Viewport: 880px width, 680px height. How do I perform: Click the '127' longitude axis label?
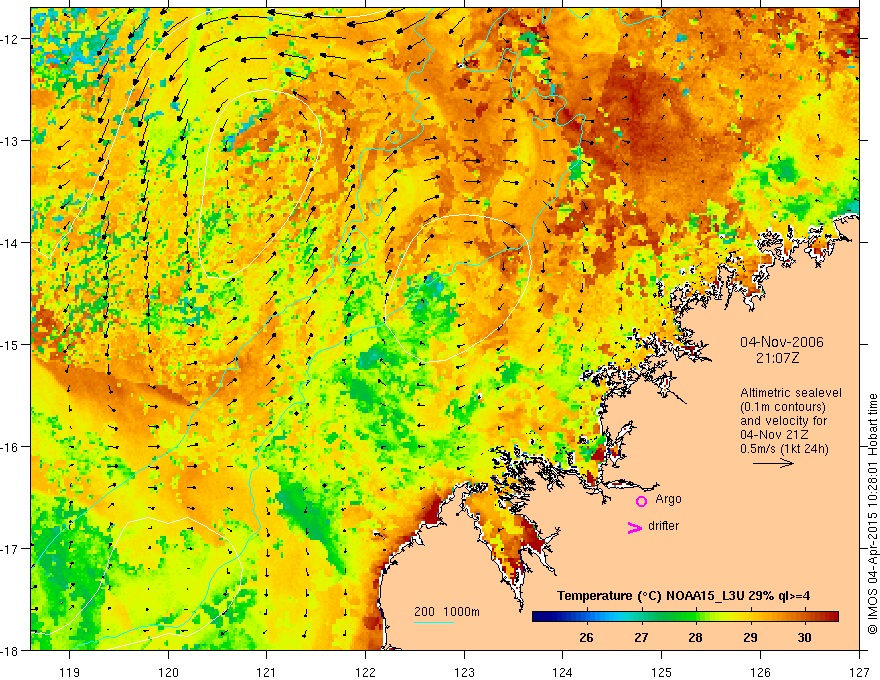859,672
